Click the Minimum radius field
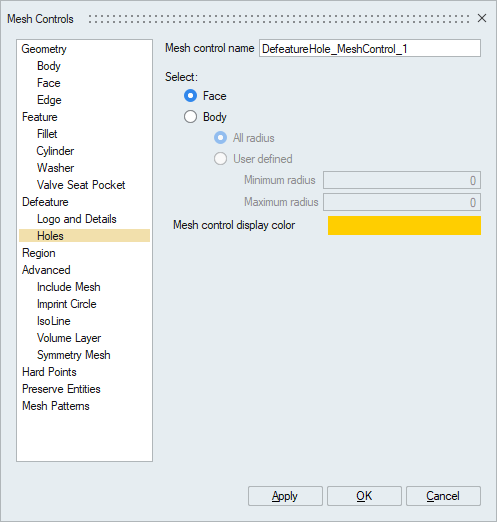This screenshot has width=497, height=522. click(x=402, y=180)
